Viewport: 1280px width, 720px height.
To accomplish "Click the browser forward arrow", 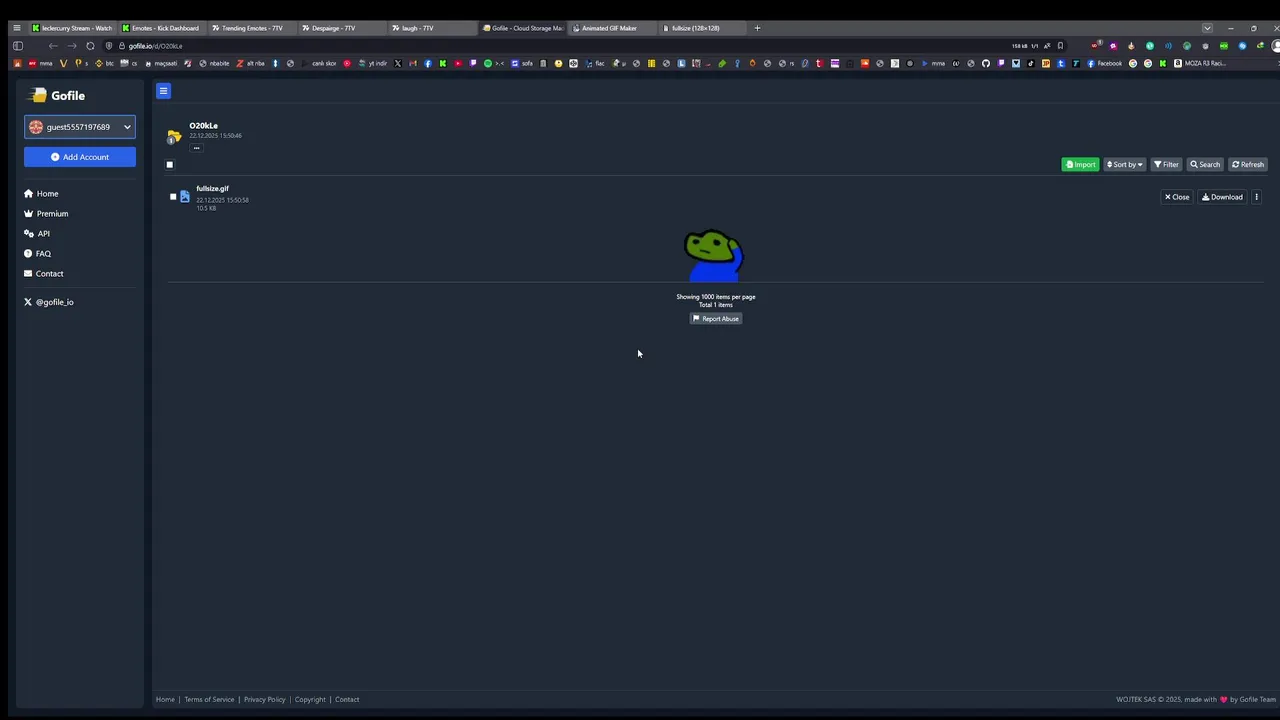I will pos(71,46).
